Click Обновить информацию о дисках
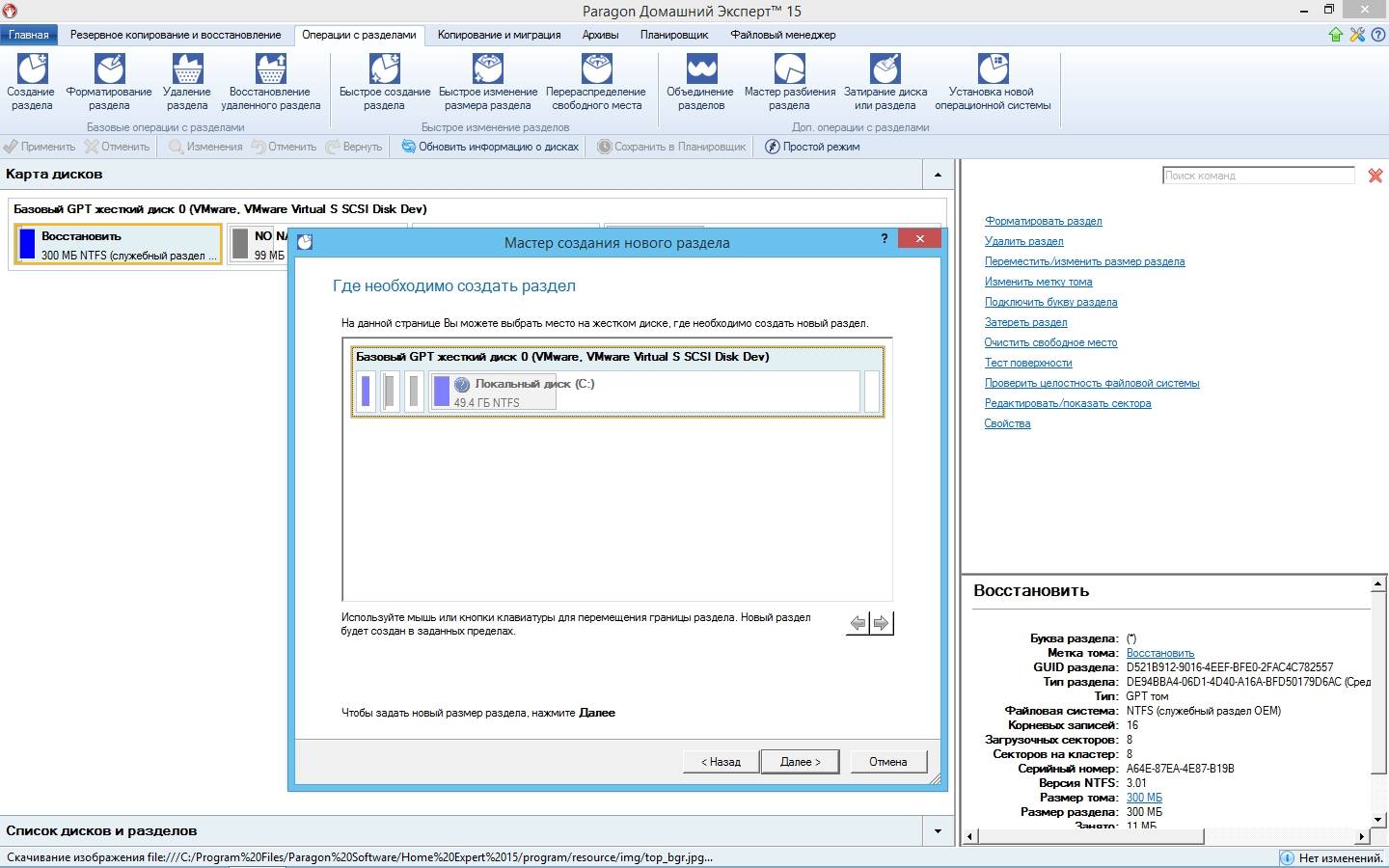Screen dimensions: 1389x868 coord(490,147)
